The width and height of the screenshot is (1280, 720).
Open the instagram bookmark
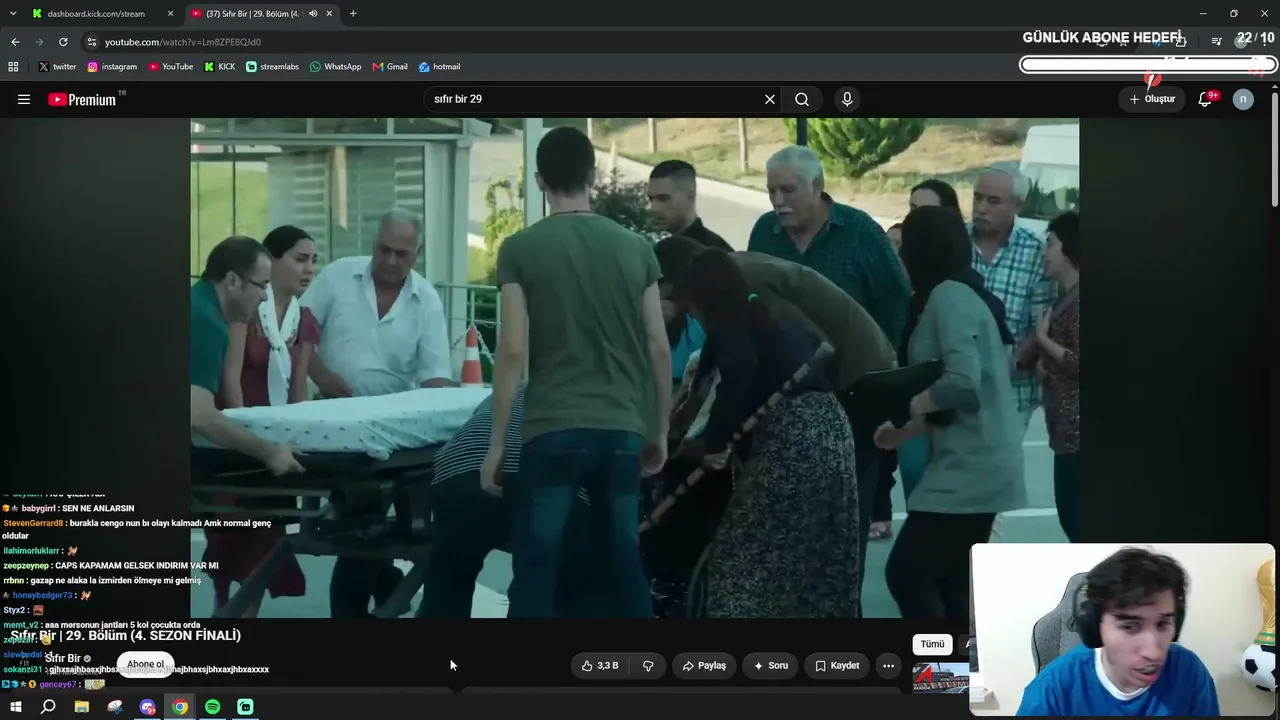tap(112, 67)
